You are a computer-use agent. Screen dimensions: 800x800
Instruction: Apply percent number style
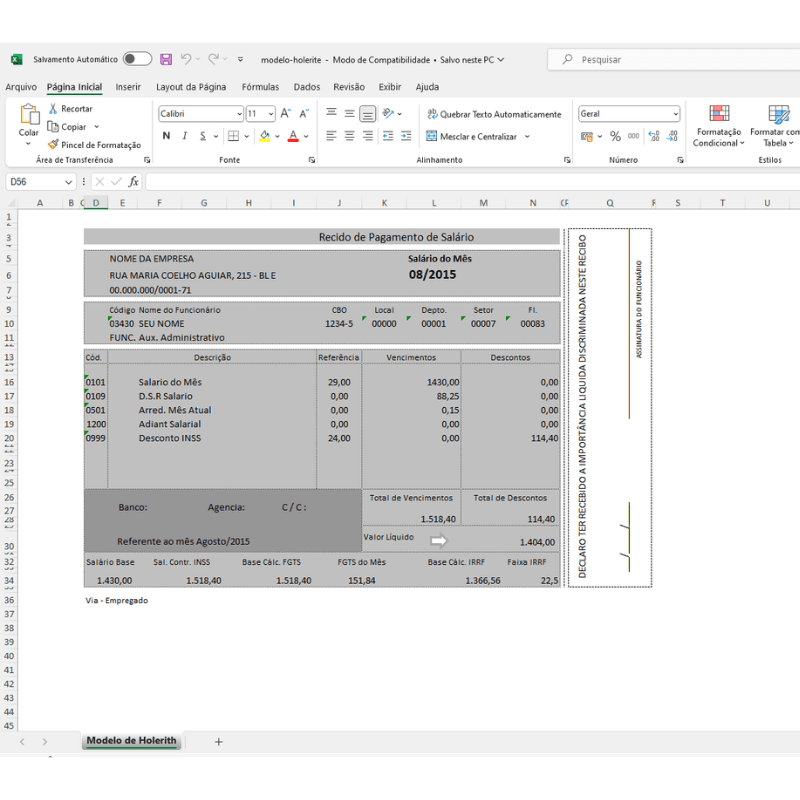click(x=617, y=135)
